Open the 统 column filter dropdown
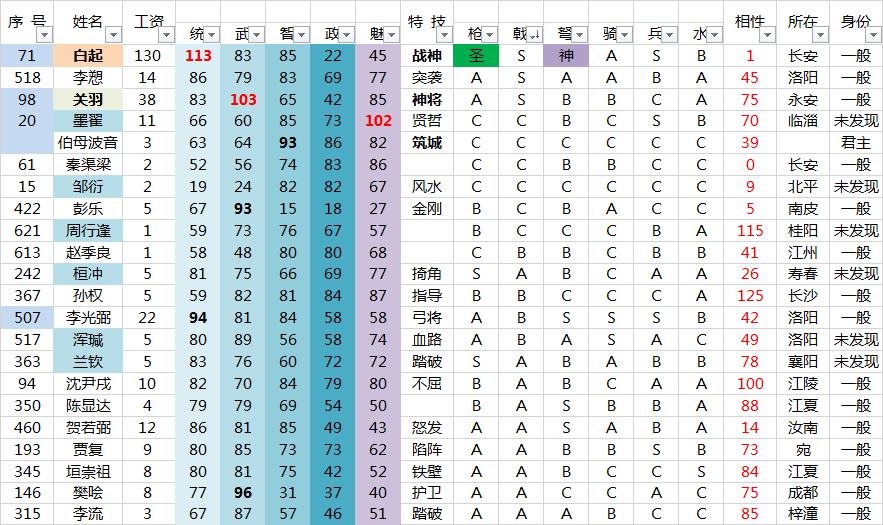This screenshot has width=883, height=525. pos(212,35)
